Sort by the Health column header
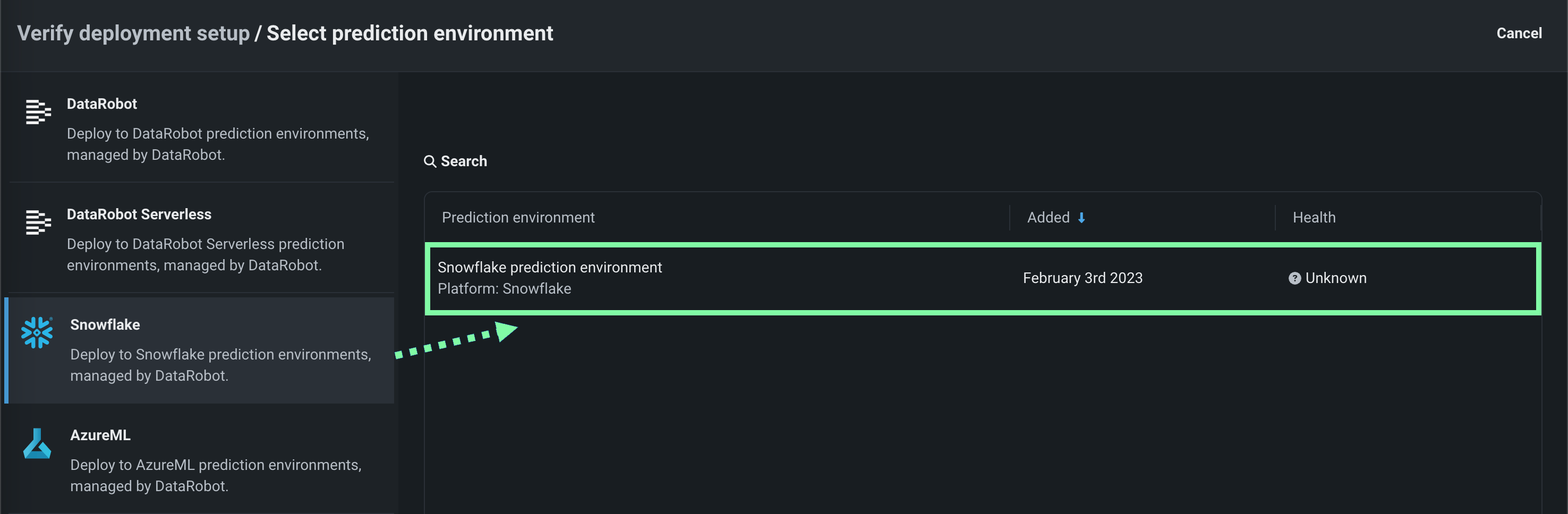Viewport: 1568px width, 514px height. tap(1314, 218)
